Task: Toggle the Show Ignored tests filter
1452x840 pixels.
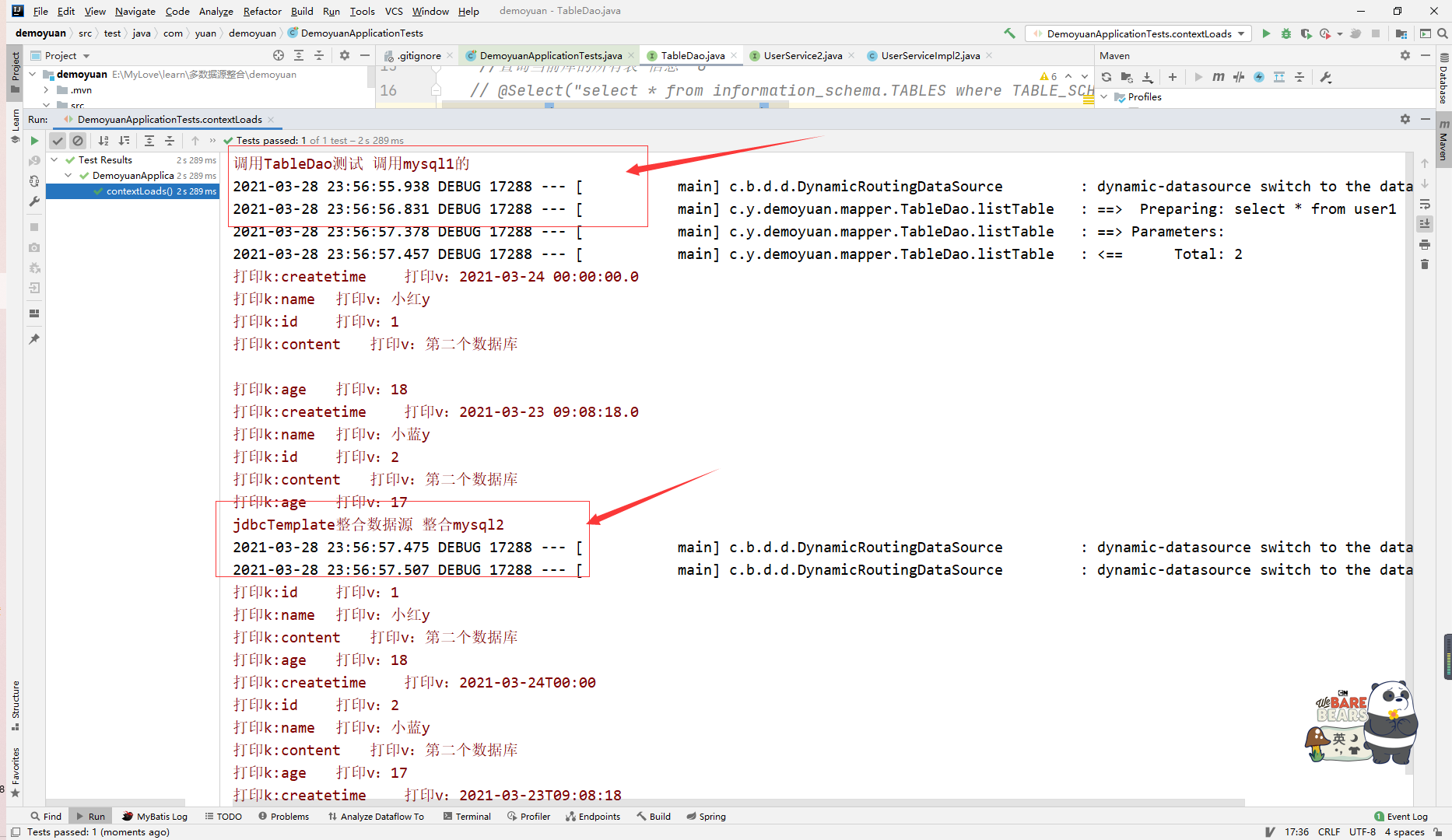Action: 78,141
